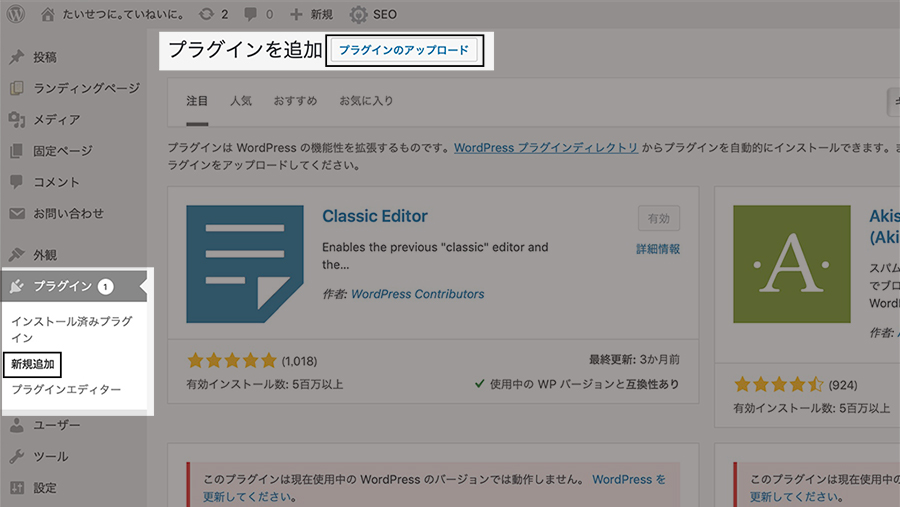Click the plugin update count badge
The height and width of the screenshot is (507, 900).
coord(106,286)
